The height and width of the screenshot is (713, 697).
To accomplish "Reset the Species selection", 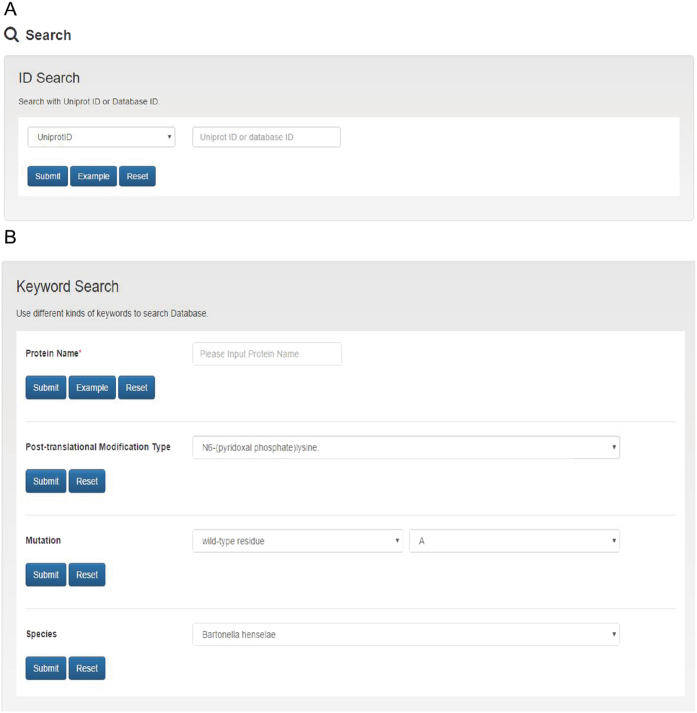I will pos(87,668).
